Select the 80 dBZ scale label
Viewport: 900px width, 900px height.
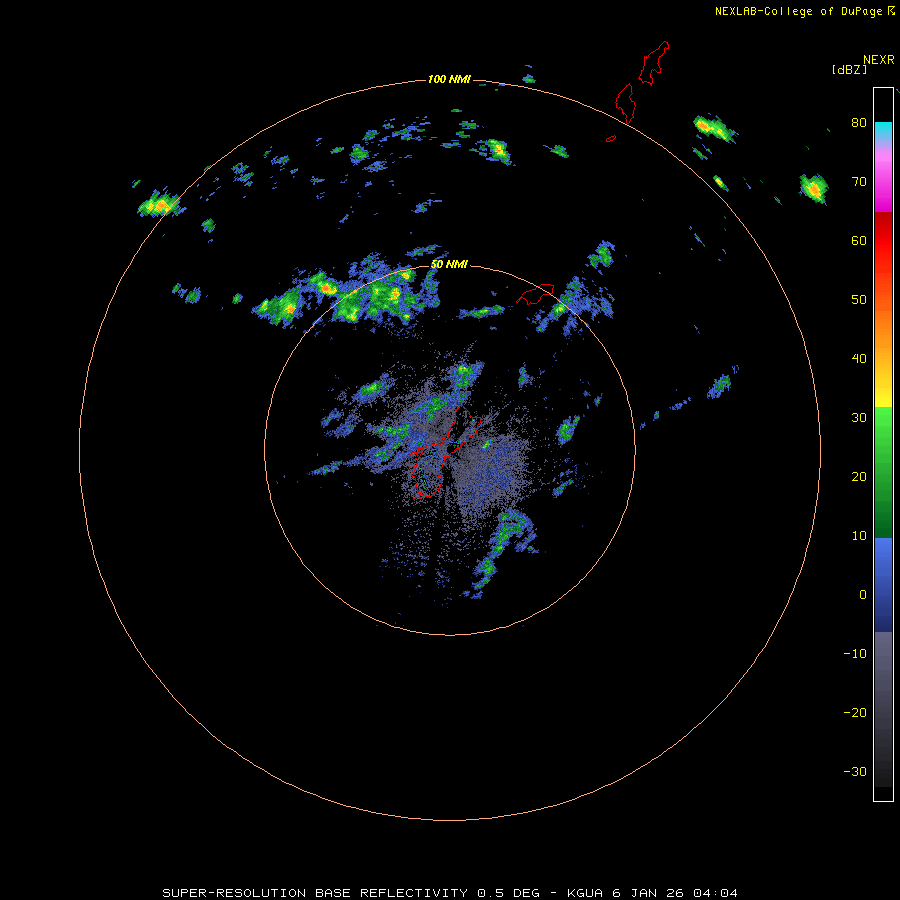tap(859, 122)
